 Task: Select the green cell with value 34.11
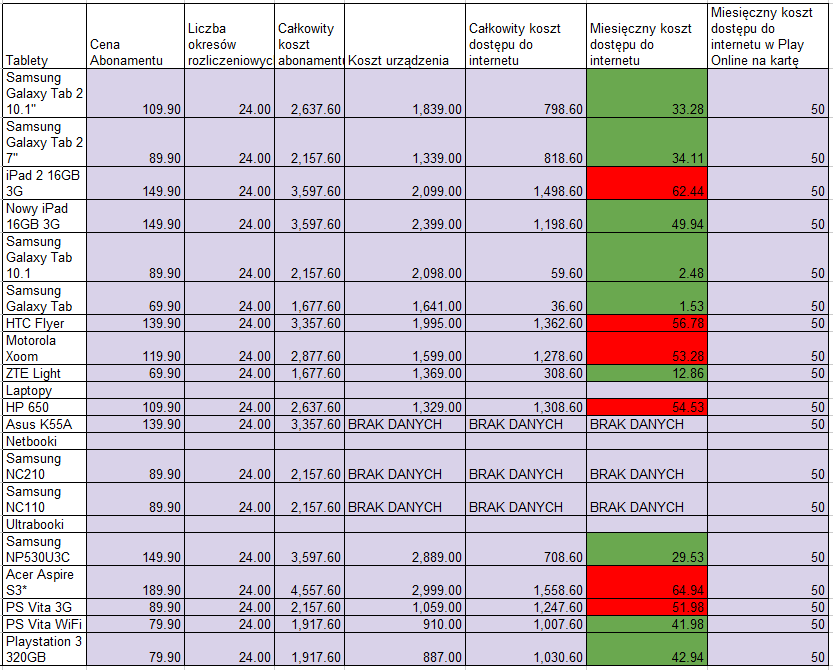point(647,142)
